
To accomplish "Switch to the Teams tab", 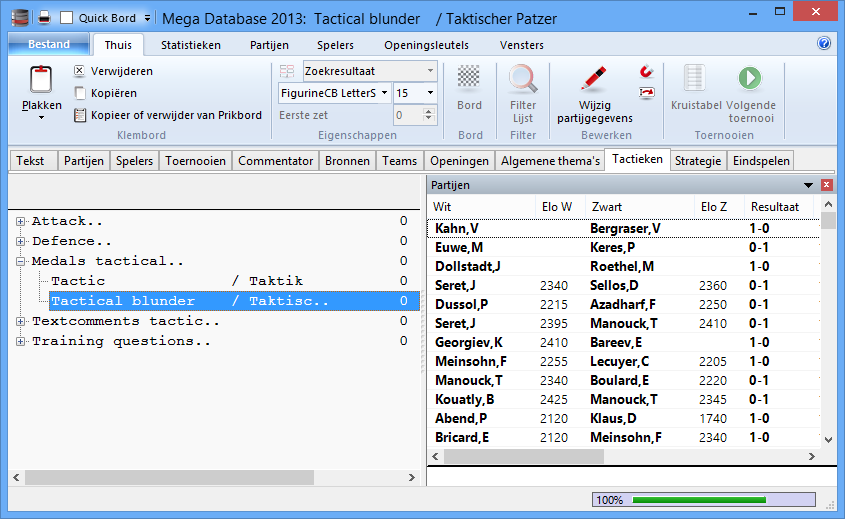I will (x=399, y=161).
